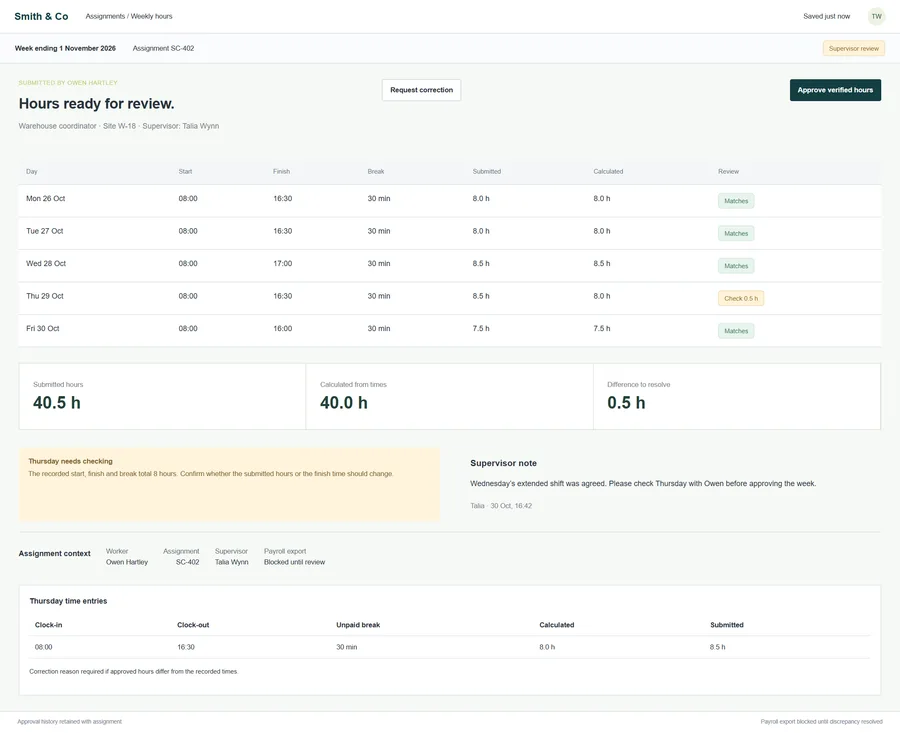Viewport: 900px width, 733px height.
Task: Open Assignments / Weekly hours breadcrumb
Action: pyautogui.click(x=129, y=16)
